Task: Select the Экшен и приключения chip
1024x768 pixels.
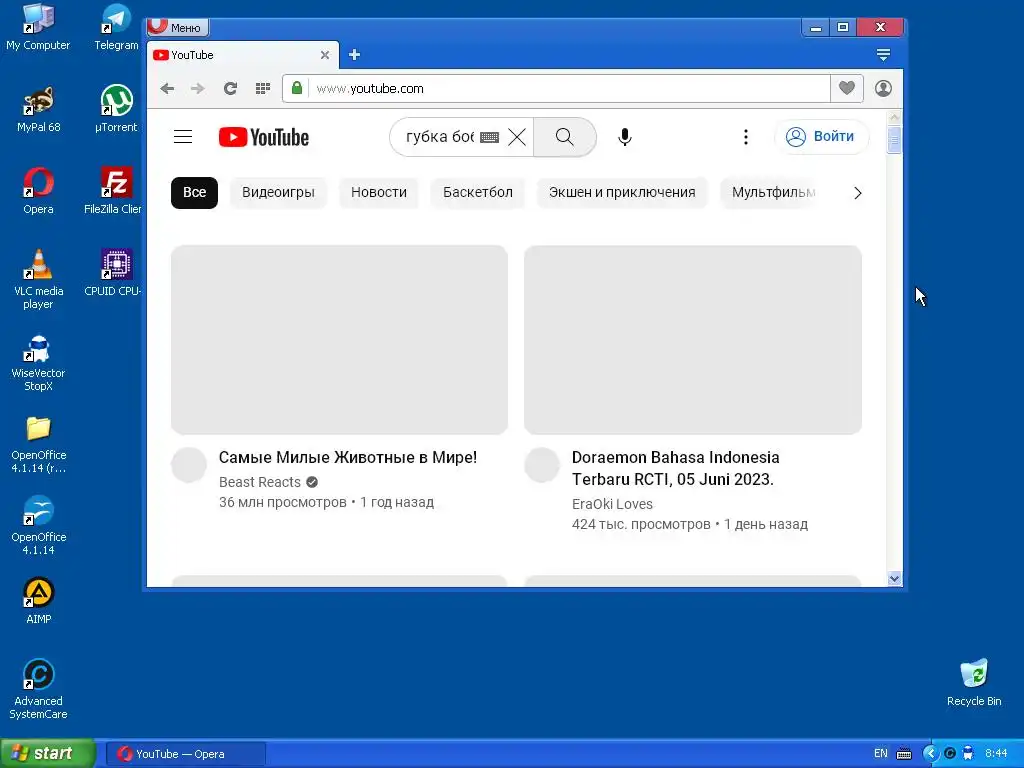Action: 622,193
